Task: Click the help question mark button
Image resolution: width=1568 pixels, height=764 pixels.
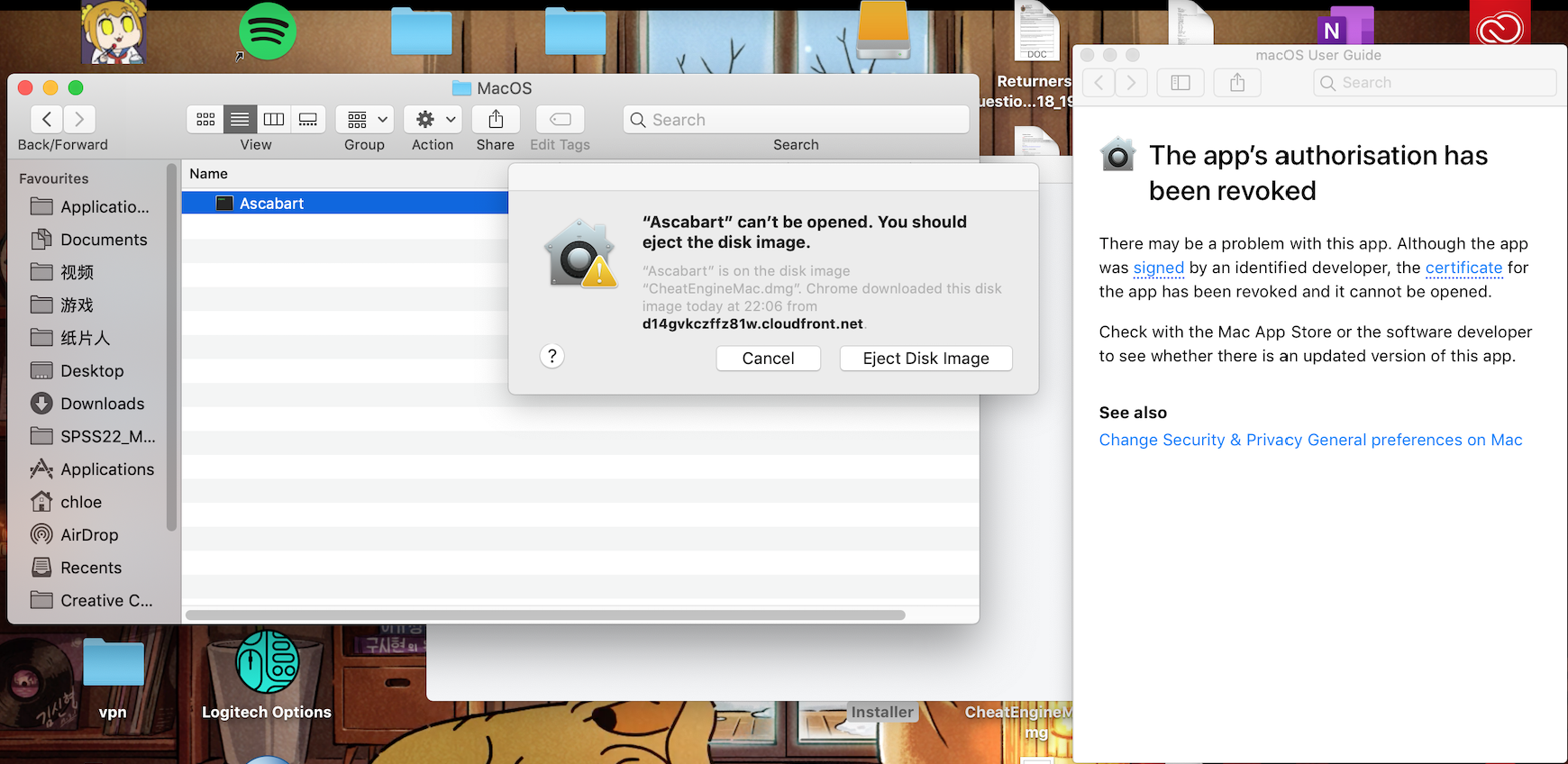Action: click(552, 357)
